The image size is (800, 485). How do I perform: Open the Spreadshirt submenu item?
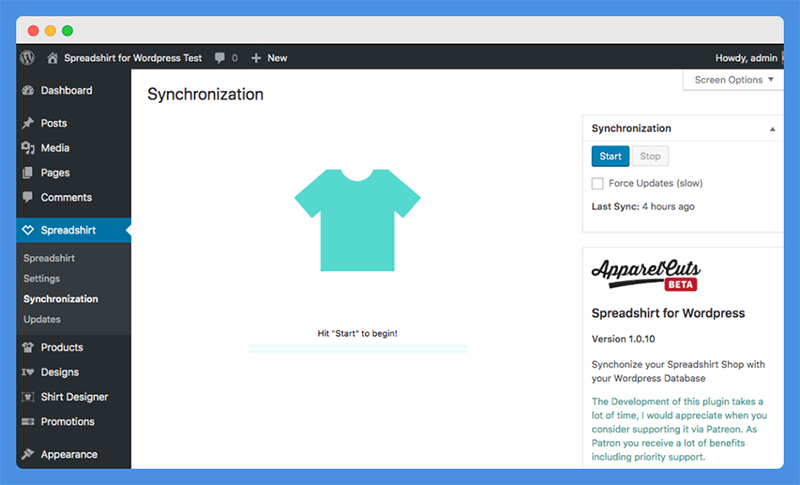(49, 258)
